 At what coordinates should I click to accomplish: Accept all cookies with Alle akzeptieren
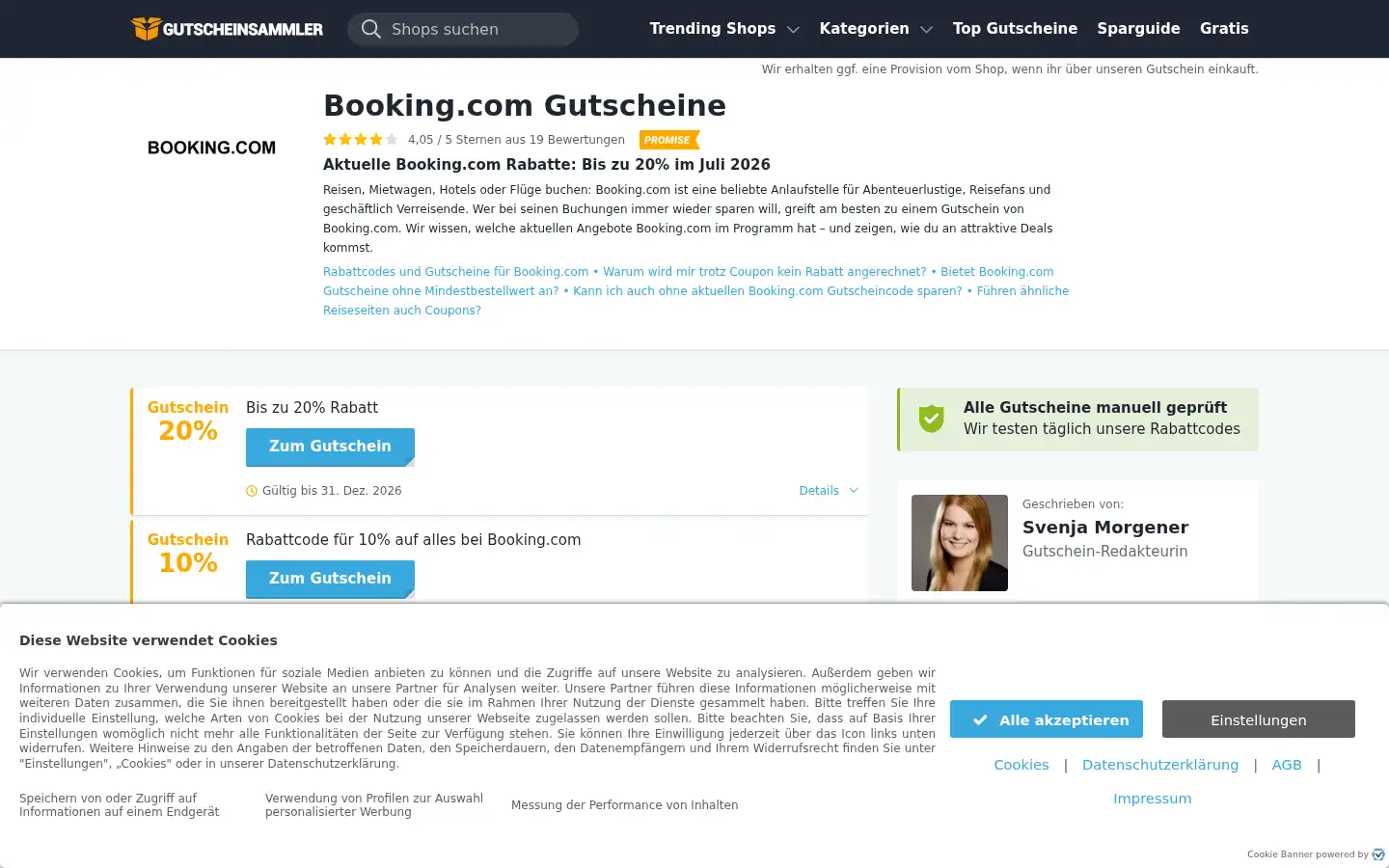pos(1047,719)
